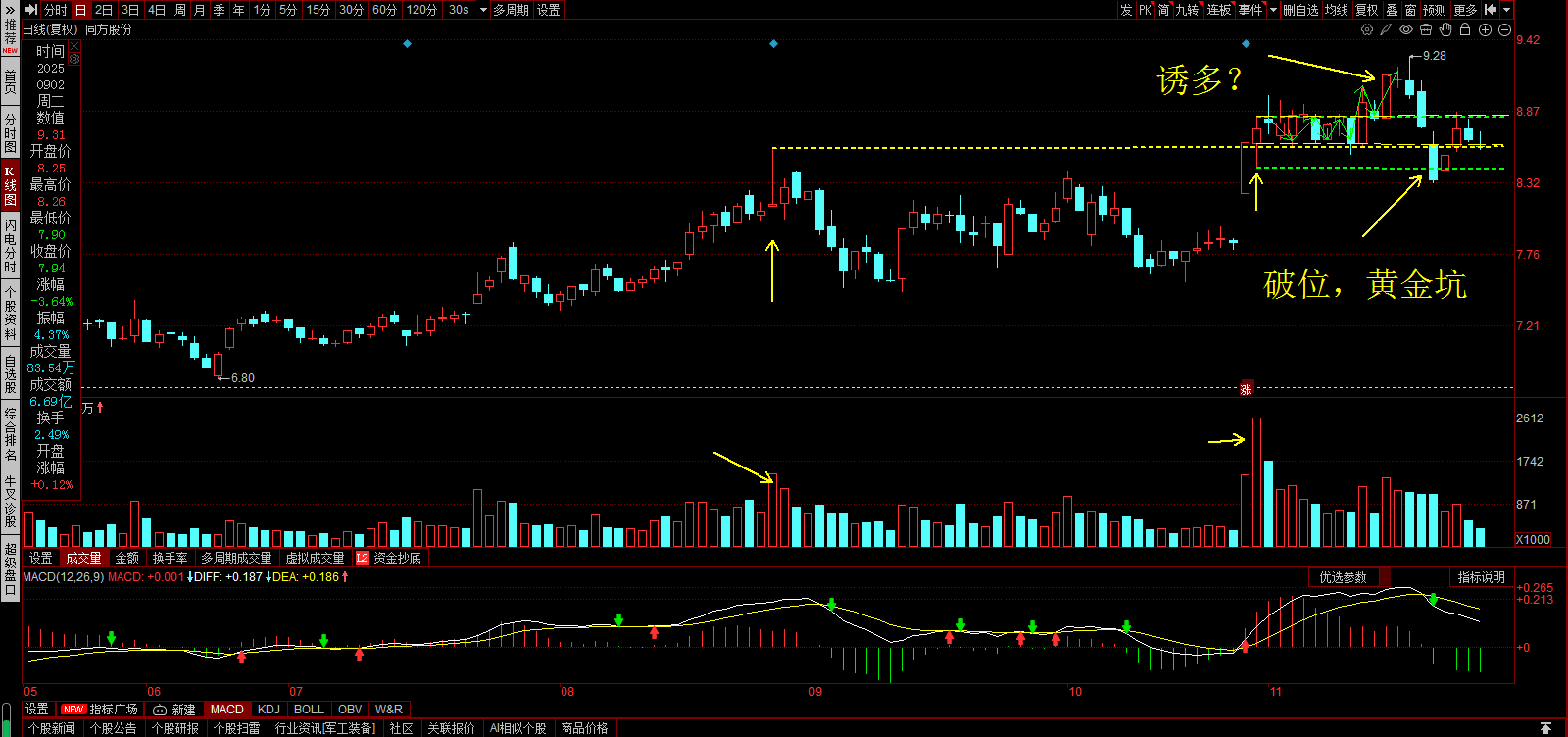Open 个股资料 in left sidebar

click(x=10, y=313)
